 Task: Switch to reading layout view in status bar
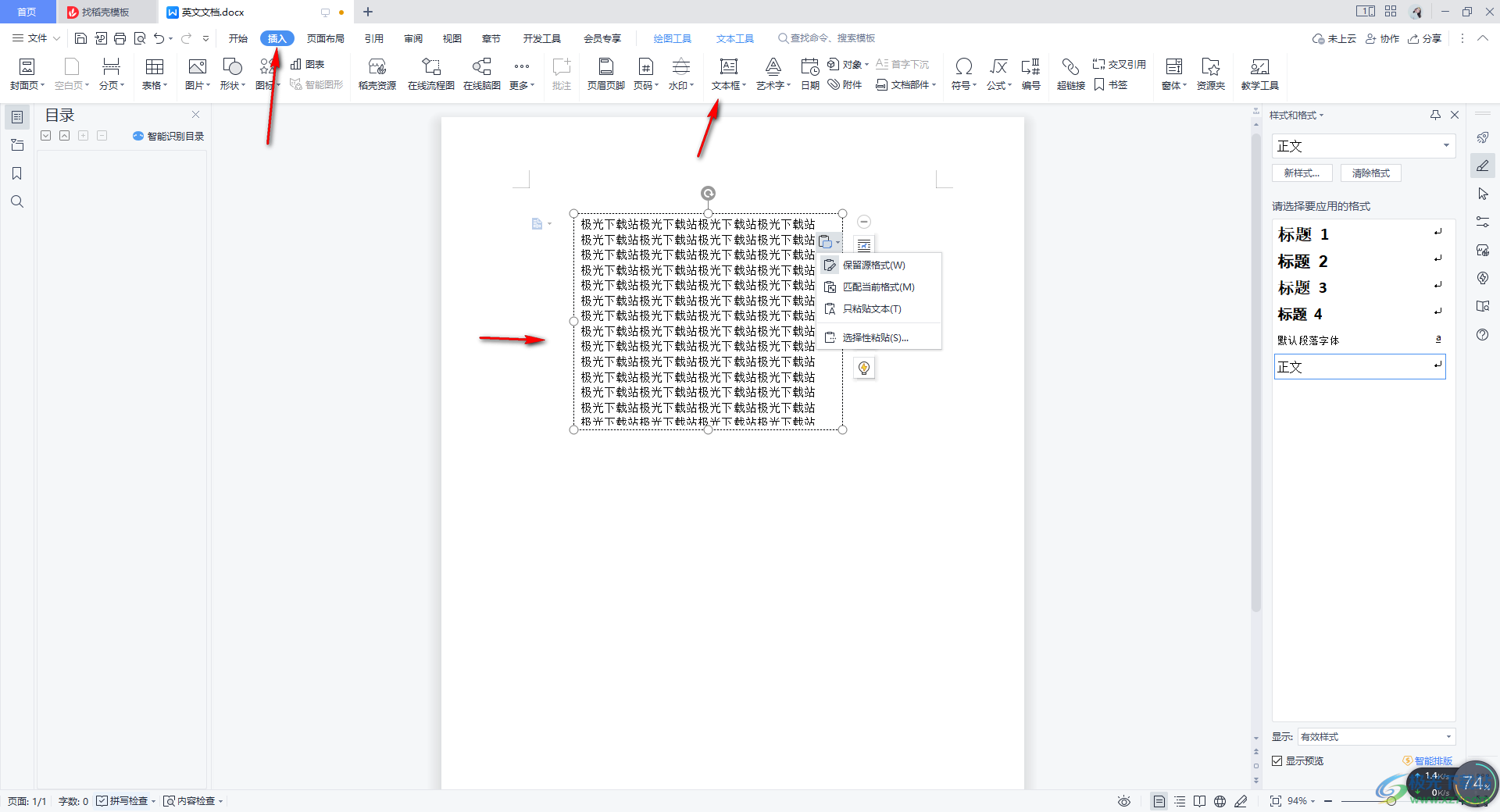(1200, 801)
